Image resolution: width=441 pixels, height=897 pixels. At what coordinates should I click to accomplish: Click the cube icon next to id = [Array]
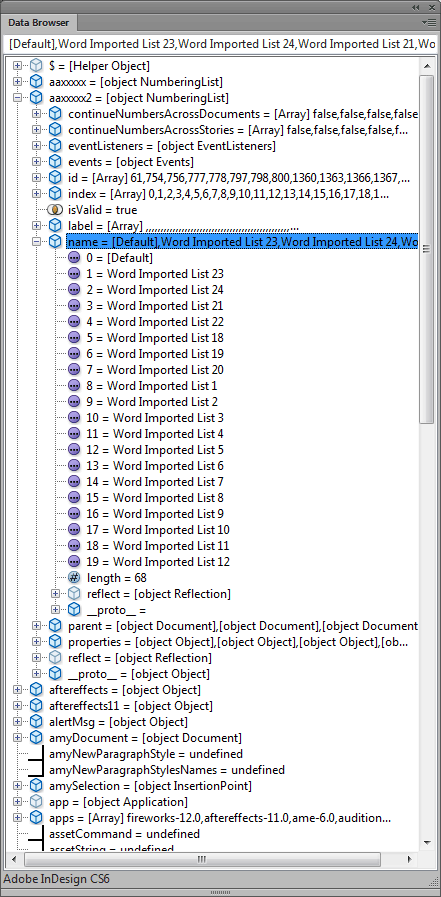point(55,178)
